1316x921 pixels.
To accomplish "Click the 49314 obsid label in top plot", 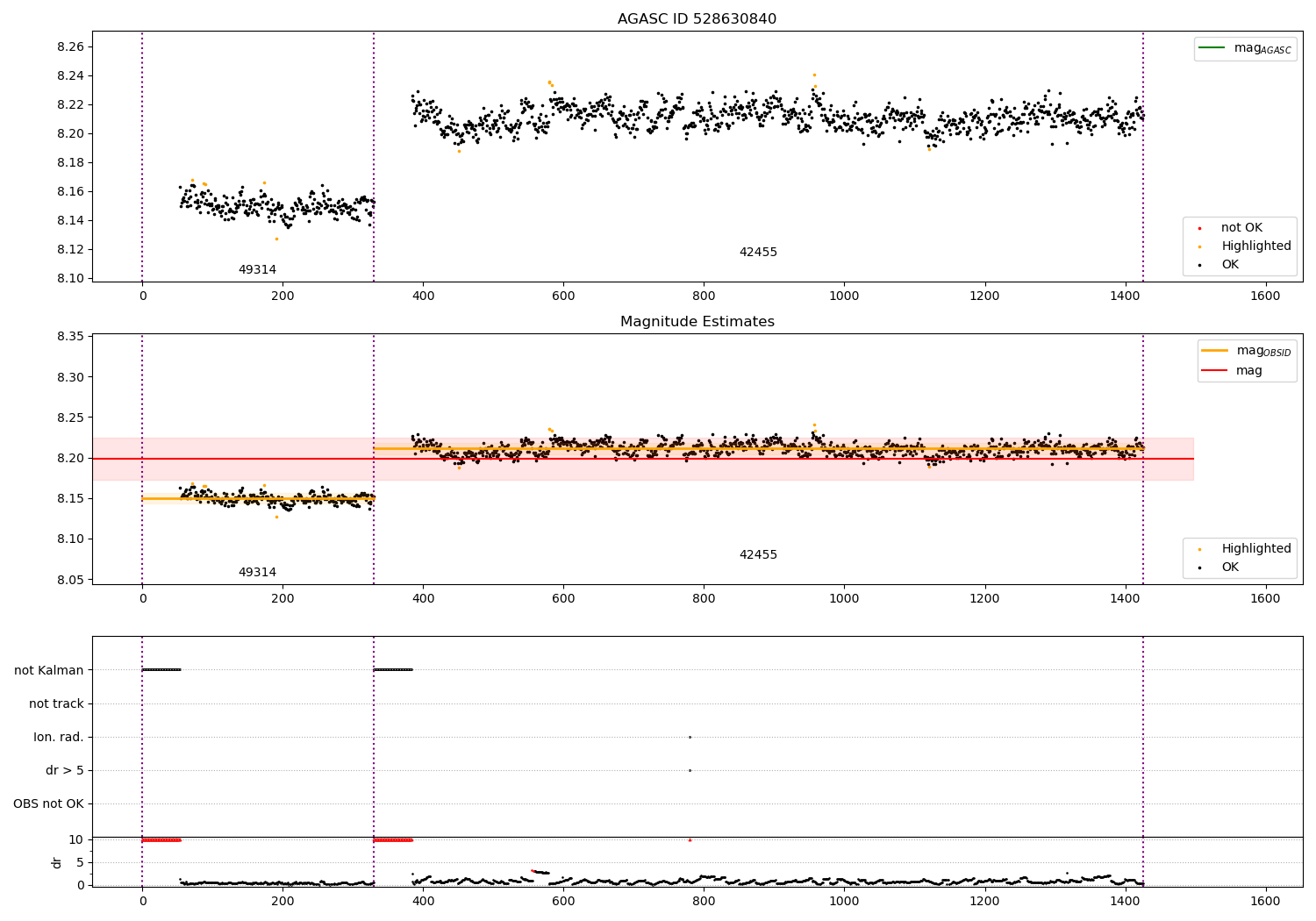I will (257, 270).
